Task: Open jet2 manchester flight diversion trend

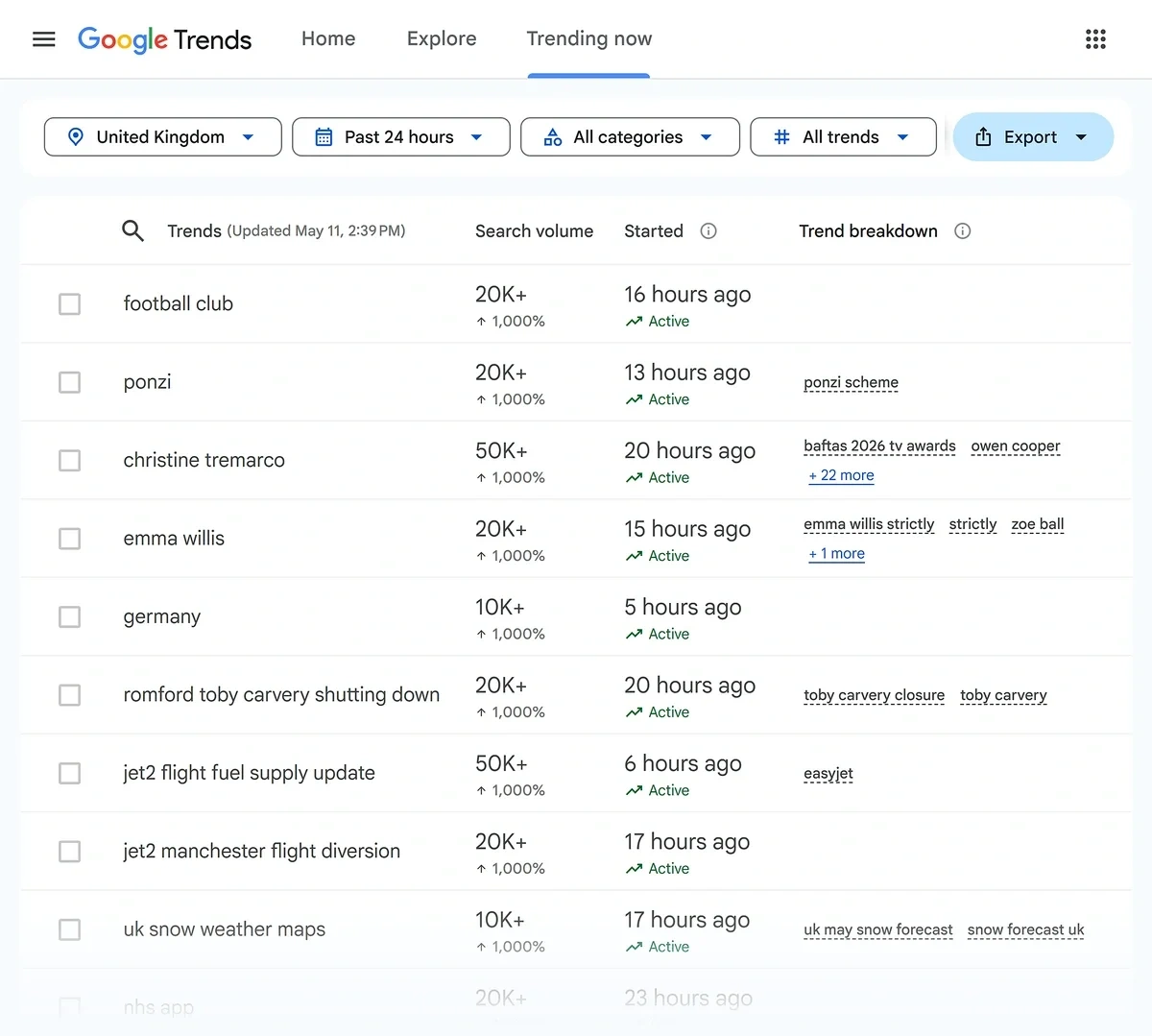Action: pos(261,852)
